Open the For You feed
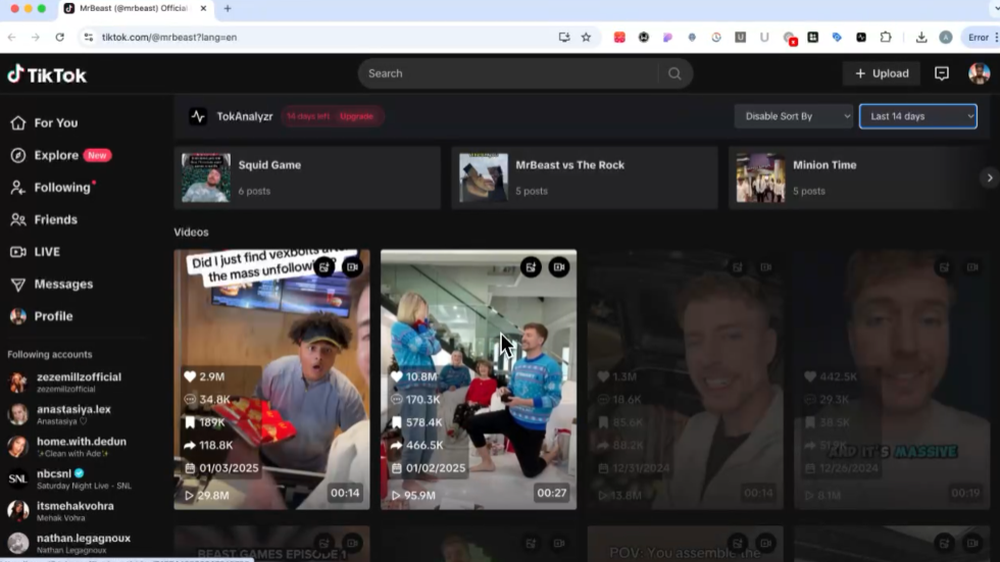This screenshot has width=1000, height=562. click(x=44, y=122)
